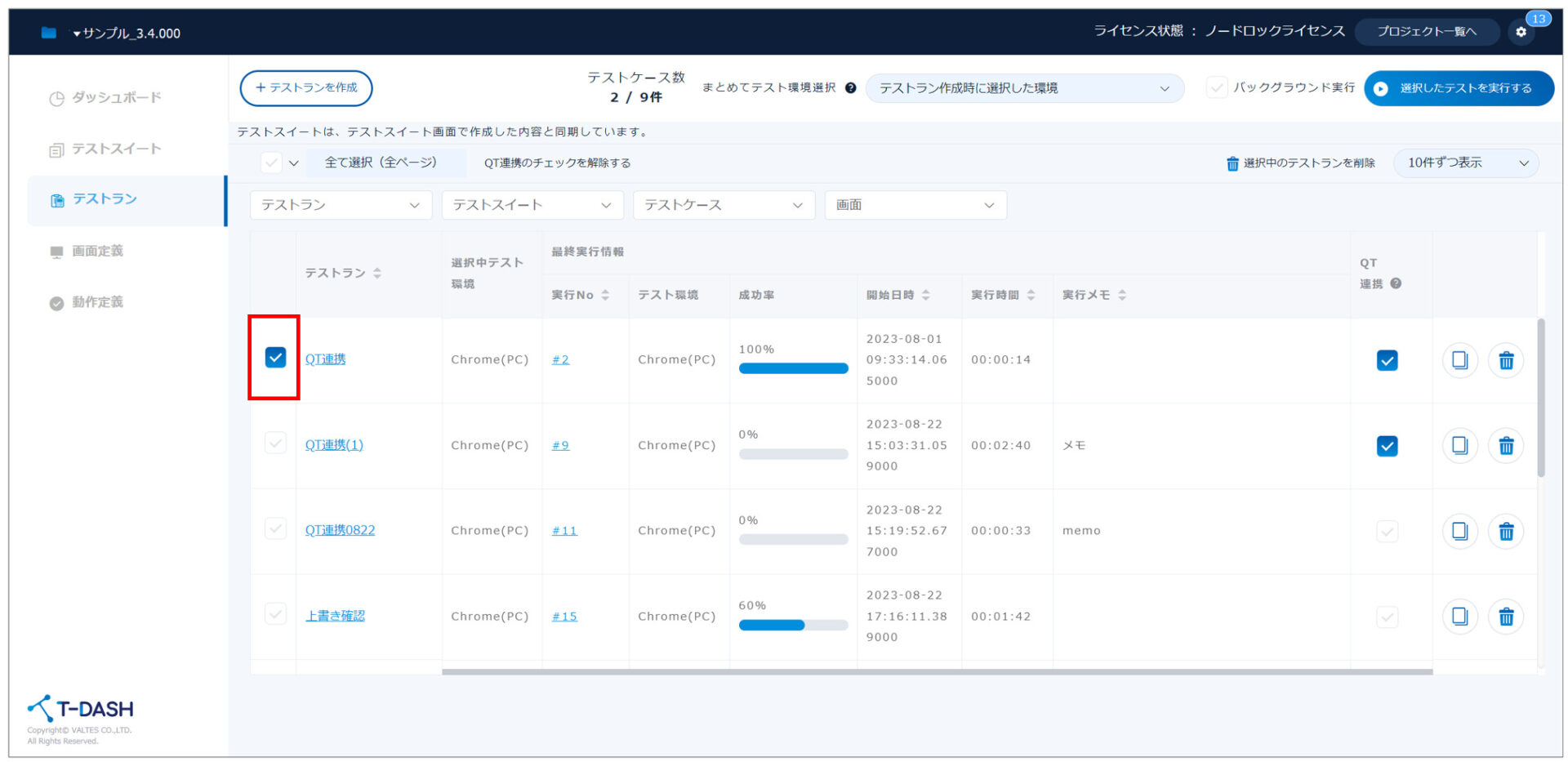Open settings gear icon in top bar
Screen dimensions: 1568x762
click(1521, 32)
